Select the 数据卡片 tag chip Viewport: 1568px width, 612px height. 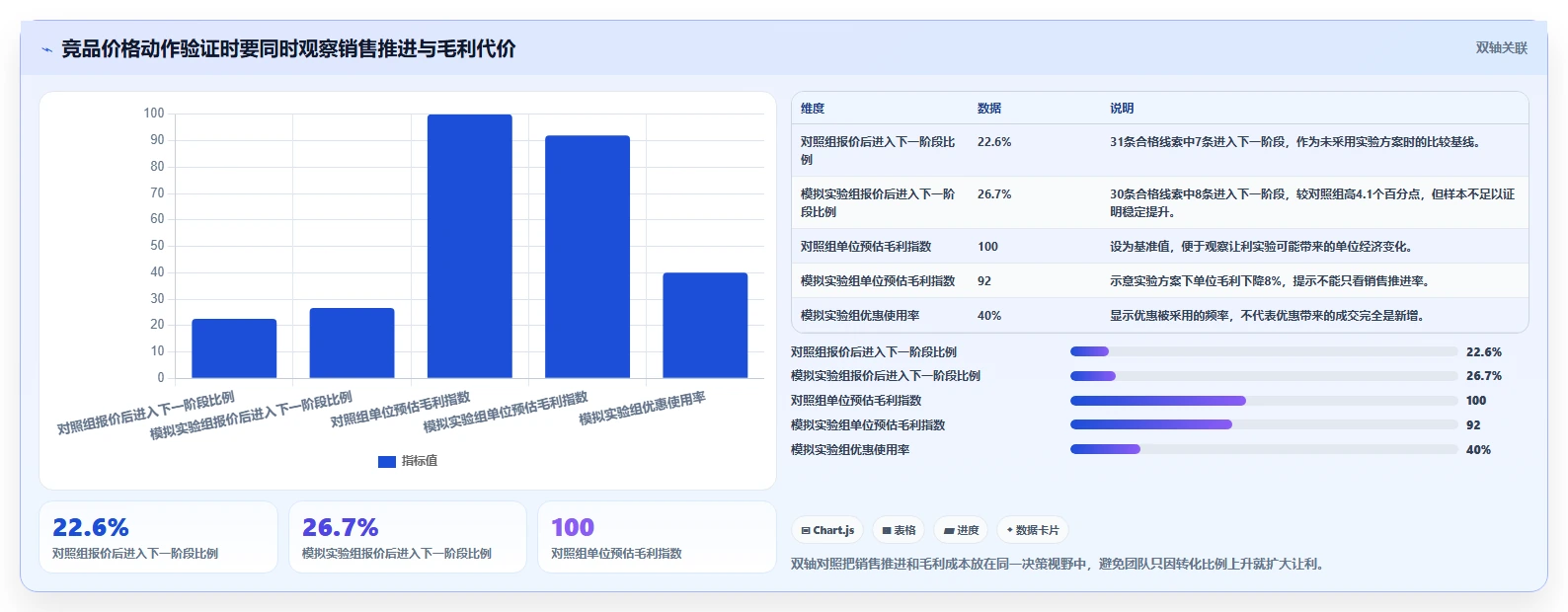1032,530
